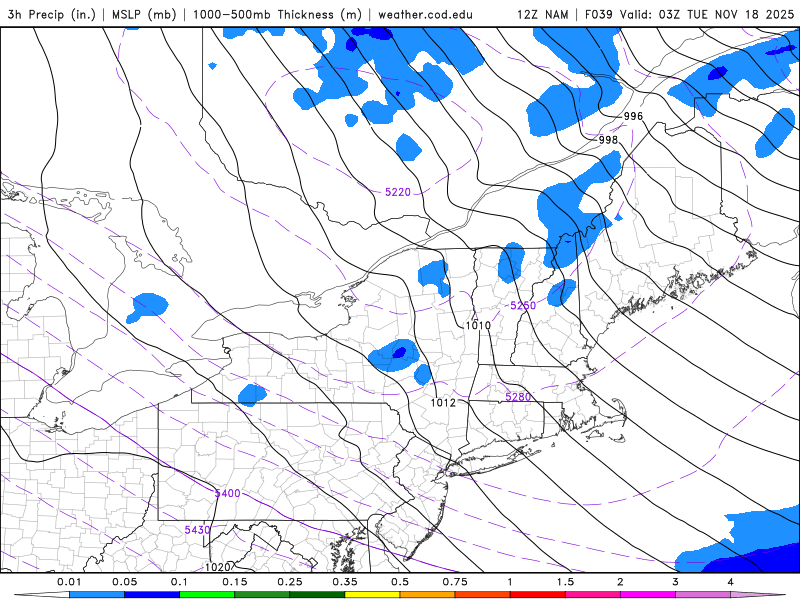Select the 1020 isobar contour label
Screen dimensions: 800x600
click(x=217, y=567)
